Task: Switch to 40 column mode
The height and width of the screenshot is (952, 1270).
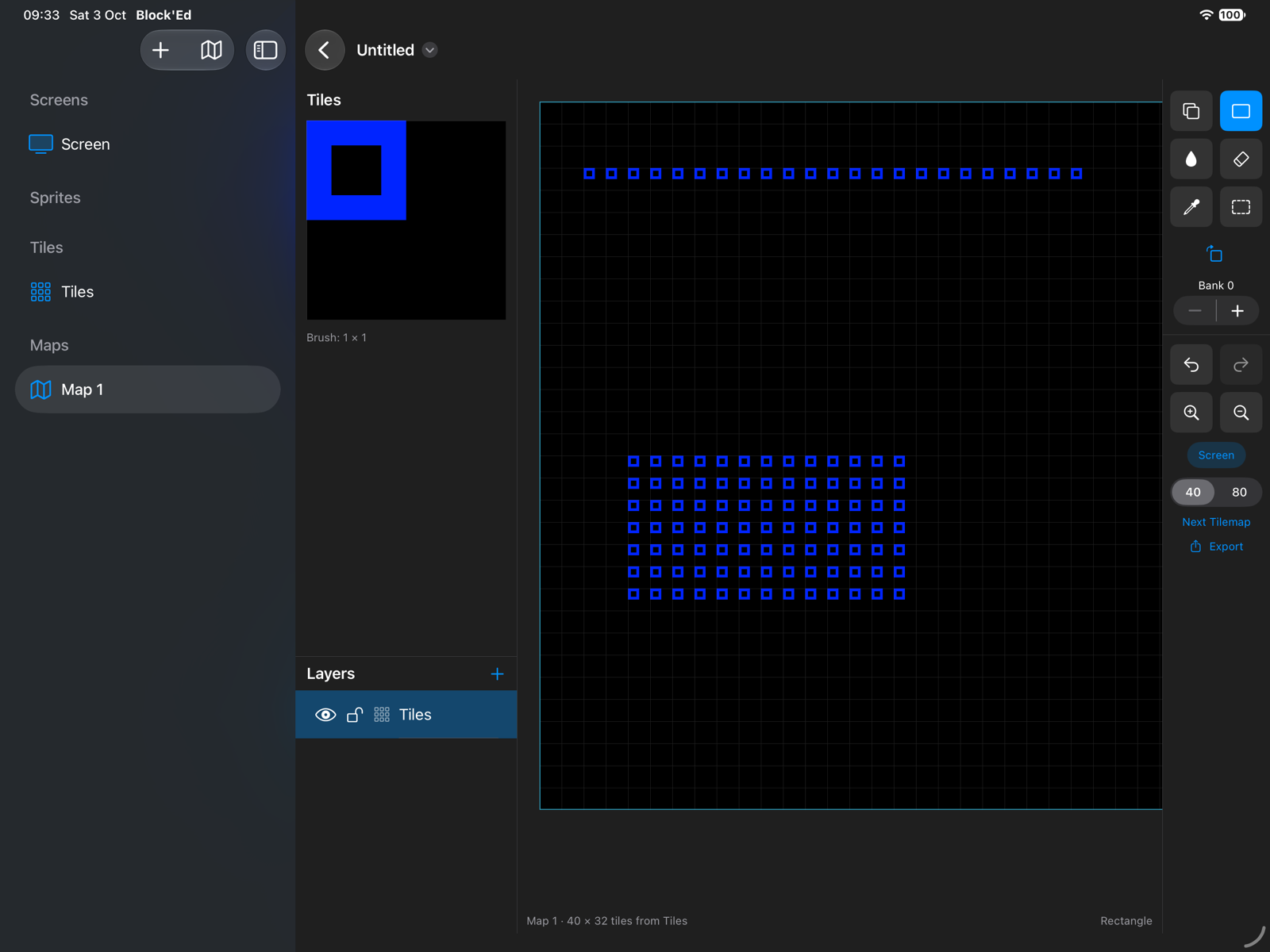Action: (1193, 492)
